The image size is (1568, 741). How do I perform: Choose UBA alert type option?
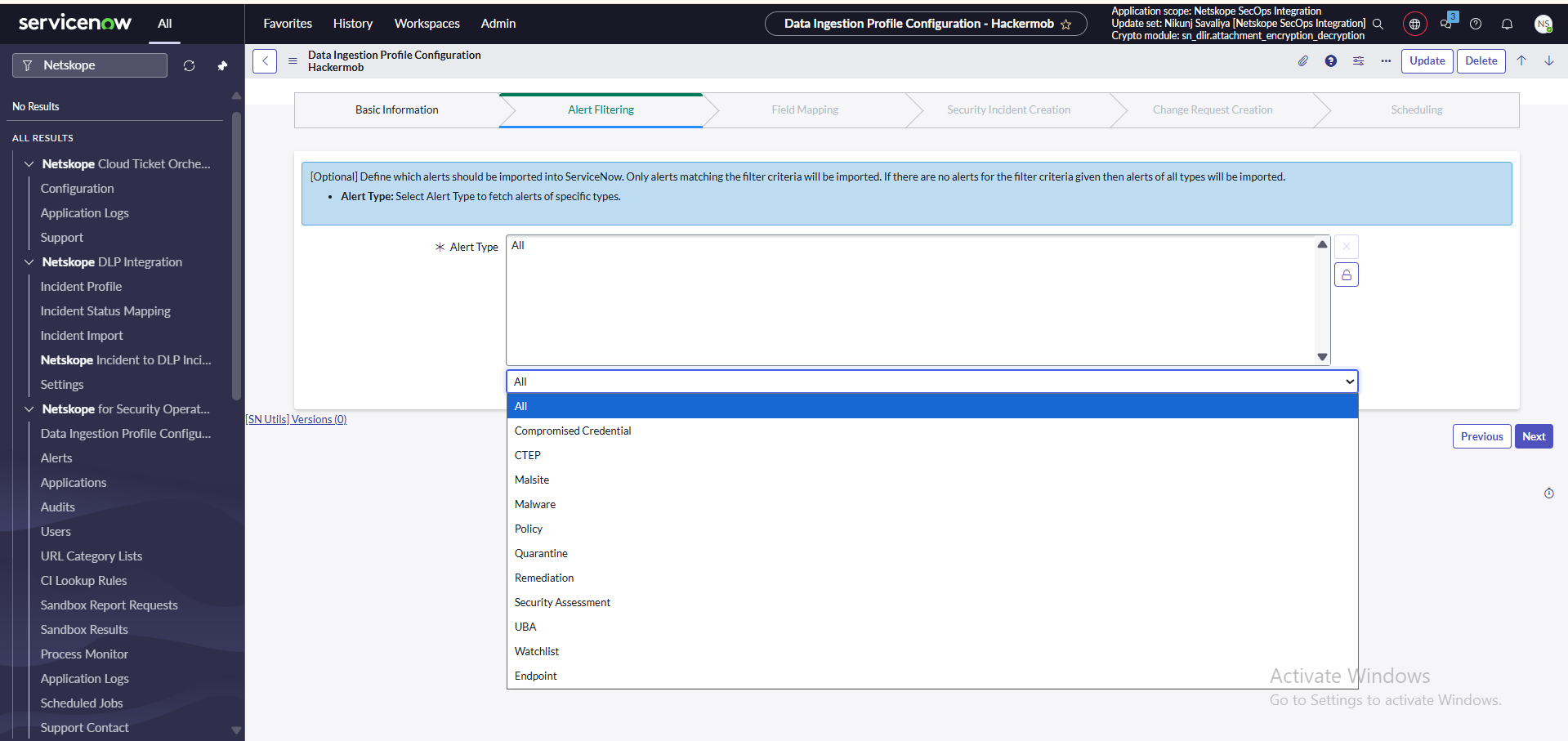click(932, 627)
